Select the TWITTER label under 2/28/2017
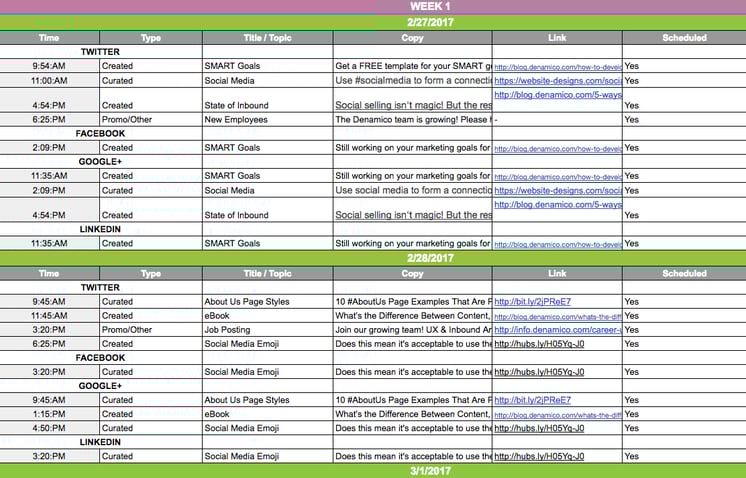 click(x=100, y=288)
